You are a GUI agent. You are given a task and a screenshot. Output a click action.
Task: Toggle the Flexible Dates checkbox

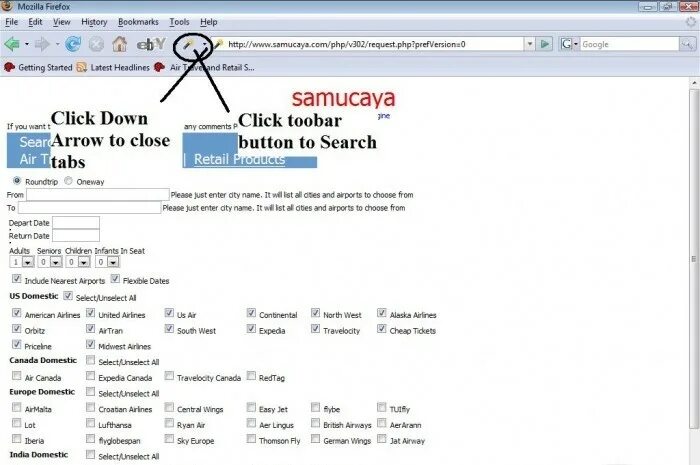pyautogui.click(x=115, y=279)
